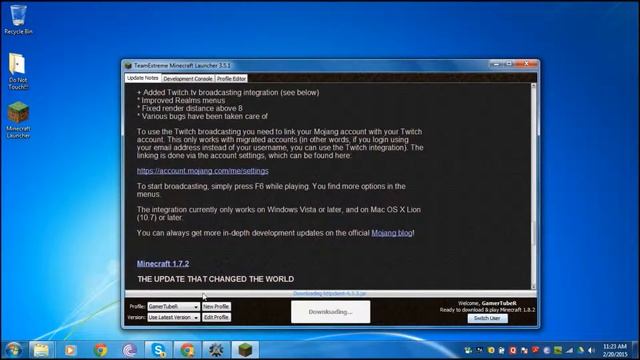Click the launcher window title bar icon
This screenshot has width=640, height=360.
pyautogui.click(x=128, y=65)
